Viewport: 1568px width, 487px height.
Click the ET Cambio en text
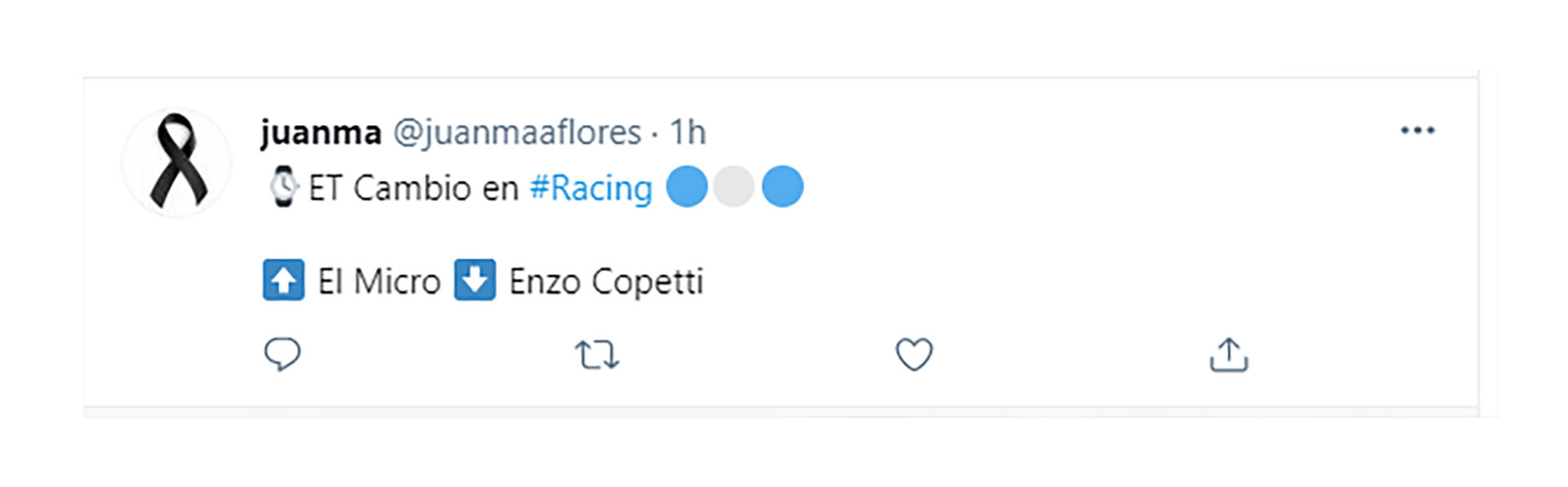point(413,188)
